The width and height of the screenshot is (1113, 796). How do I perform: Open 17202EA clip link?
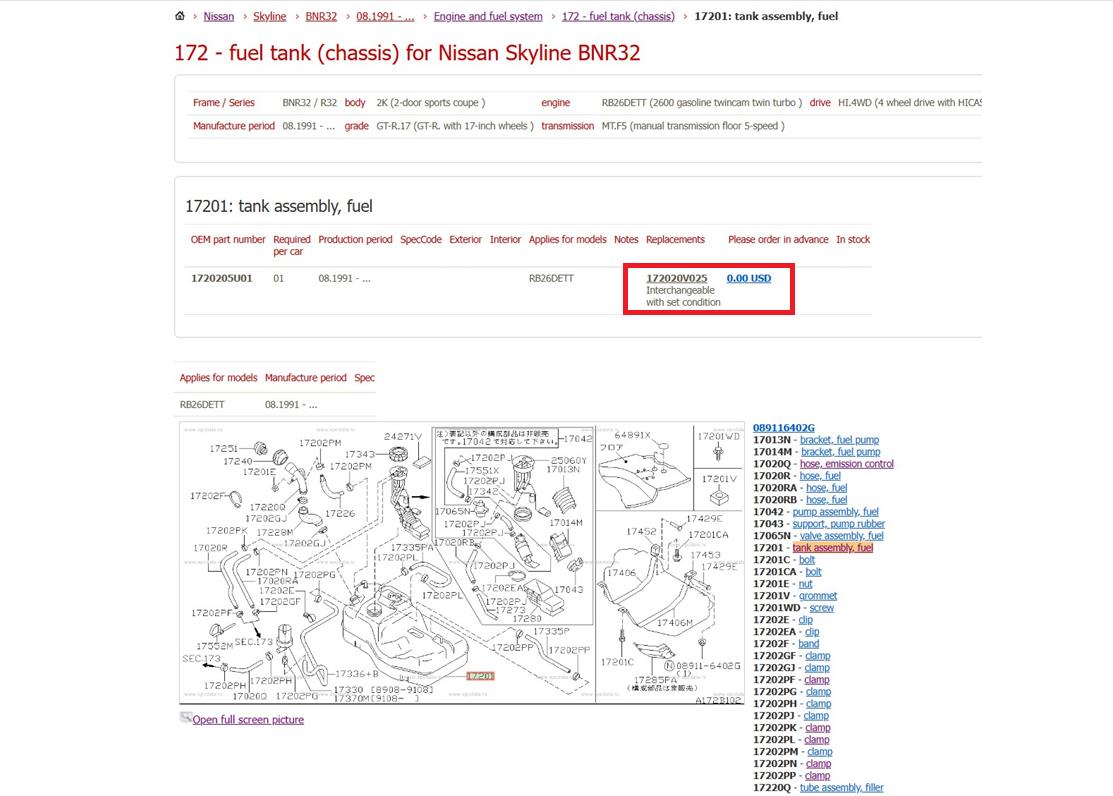pos(812,632)
